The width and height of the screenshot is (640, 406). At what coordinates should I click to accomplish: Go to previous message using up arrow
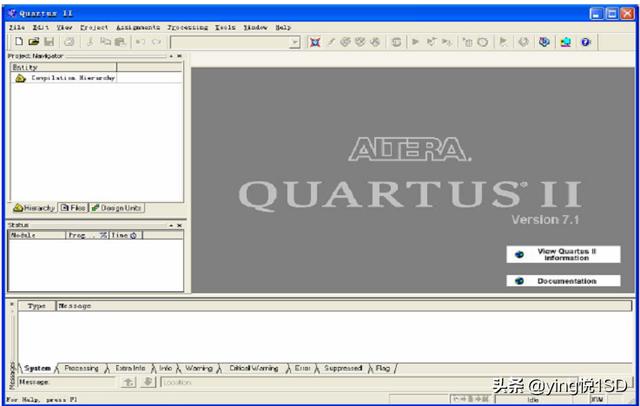(128, 382)
